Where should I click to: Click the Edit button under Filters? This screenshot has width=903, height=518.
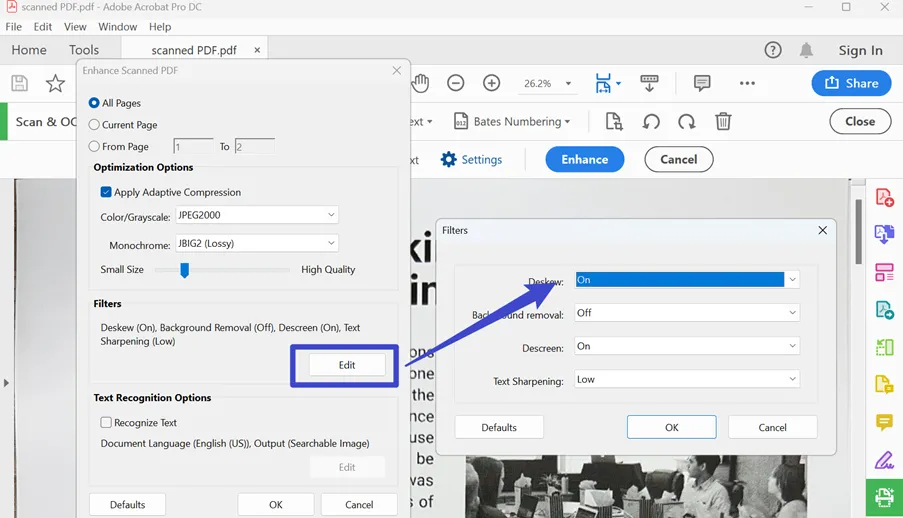click(347, 365)
